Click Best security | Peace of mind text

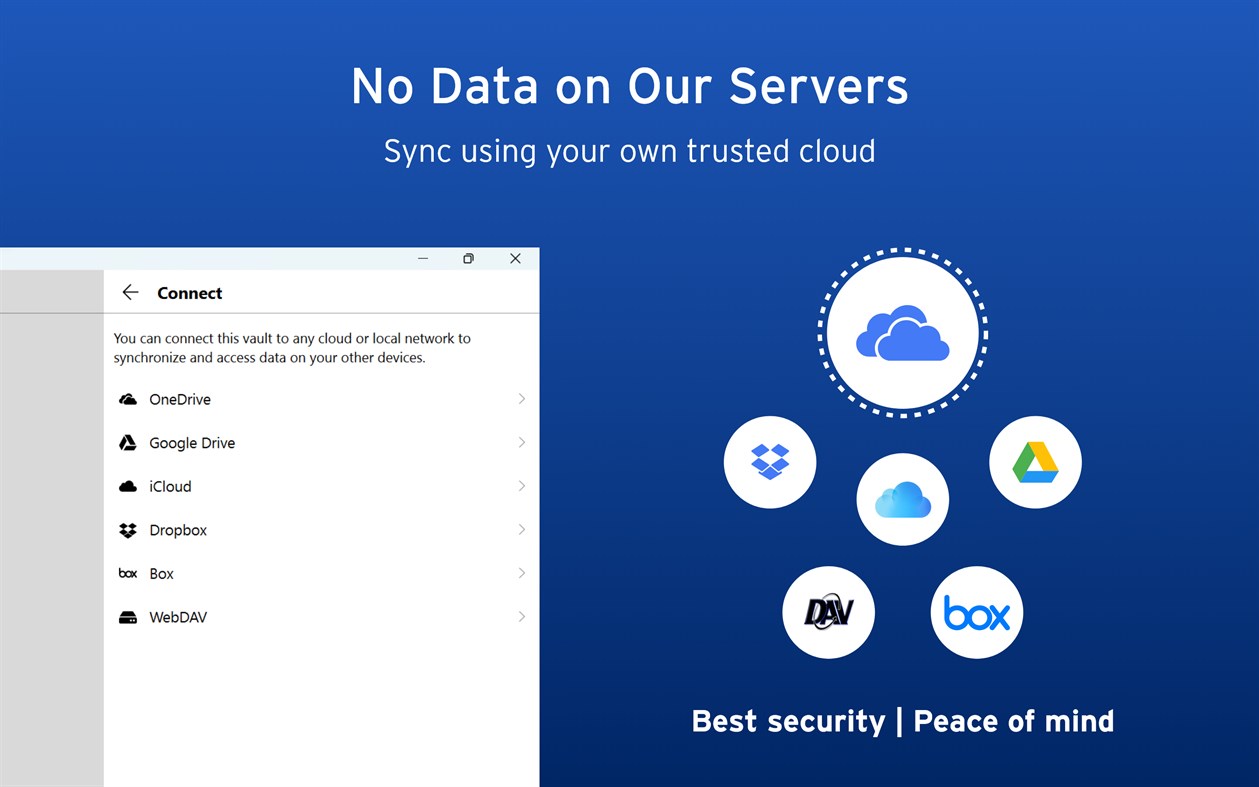pyautogui.click(x=903, y=721)
